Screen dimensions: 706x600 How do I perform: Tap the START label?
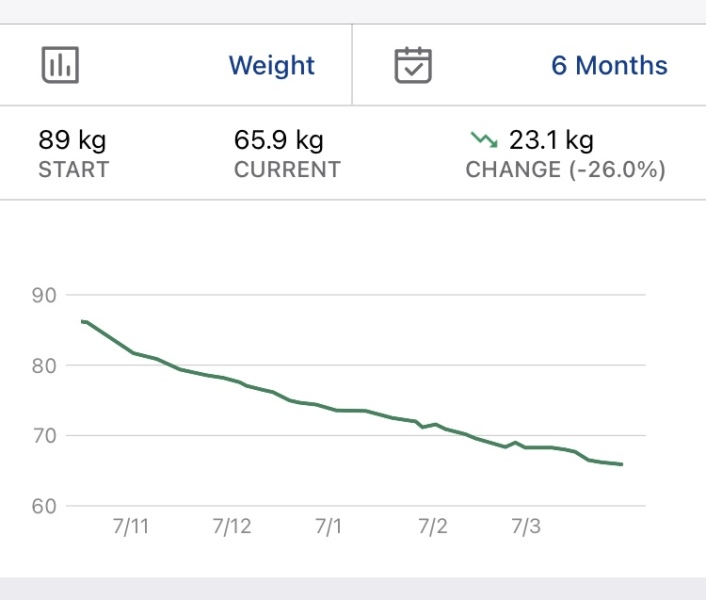pos(73,169)
